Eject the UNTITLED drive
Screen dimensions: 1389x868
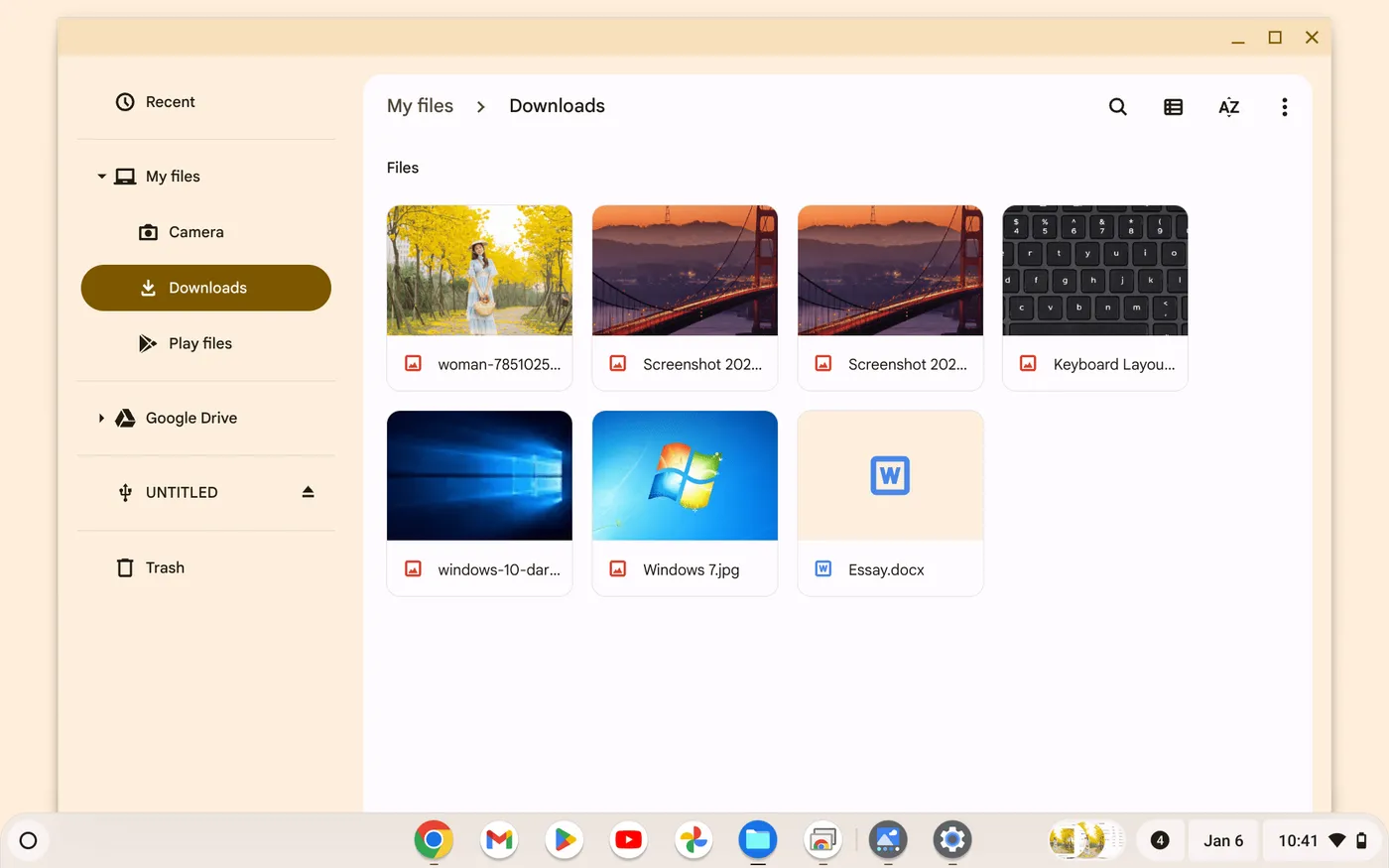(x=309, y=492)
